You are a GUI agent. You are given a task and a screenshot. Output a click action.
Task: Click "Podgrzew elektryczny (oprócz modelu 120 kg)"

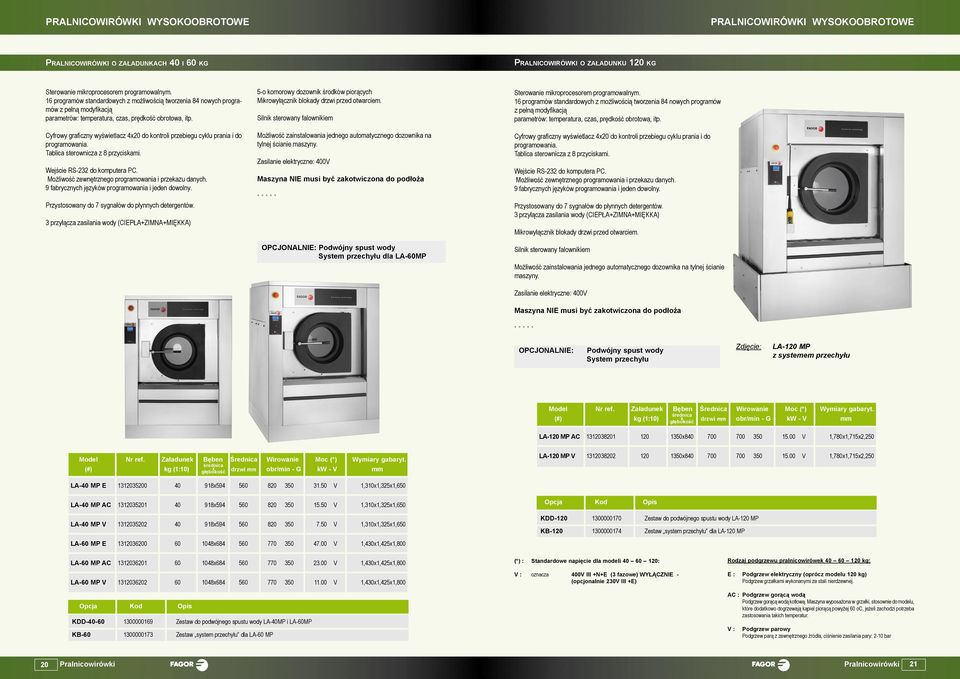tap(804, 574)
